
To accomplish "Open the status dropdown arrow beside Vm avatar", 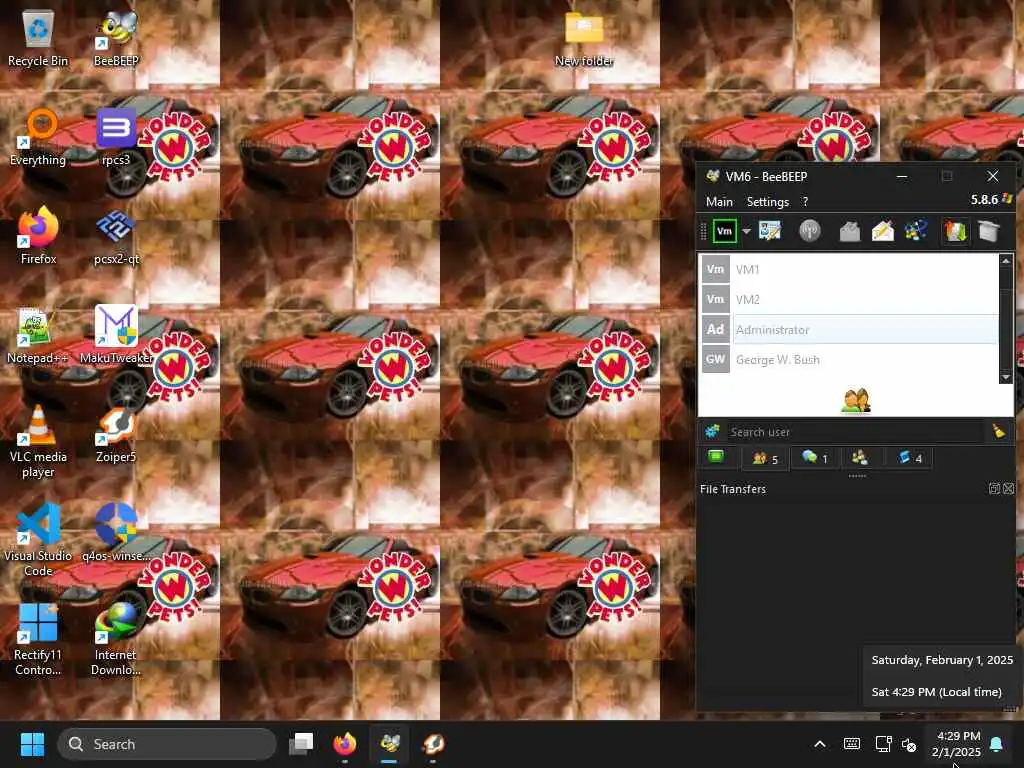I will pyautogui.click(x=746, y=231).
